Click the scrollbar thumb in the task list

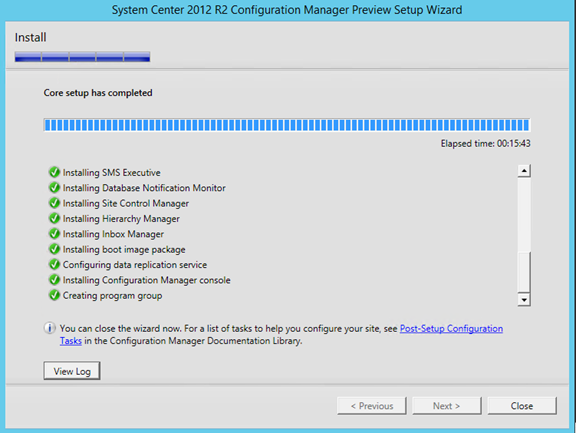(524, 271)
